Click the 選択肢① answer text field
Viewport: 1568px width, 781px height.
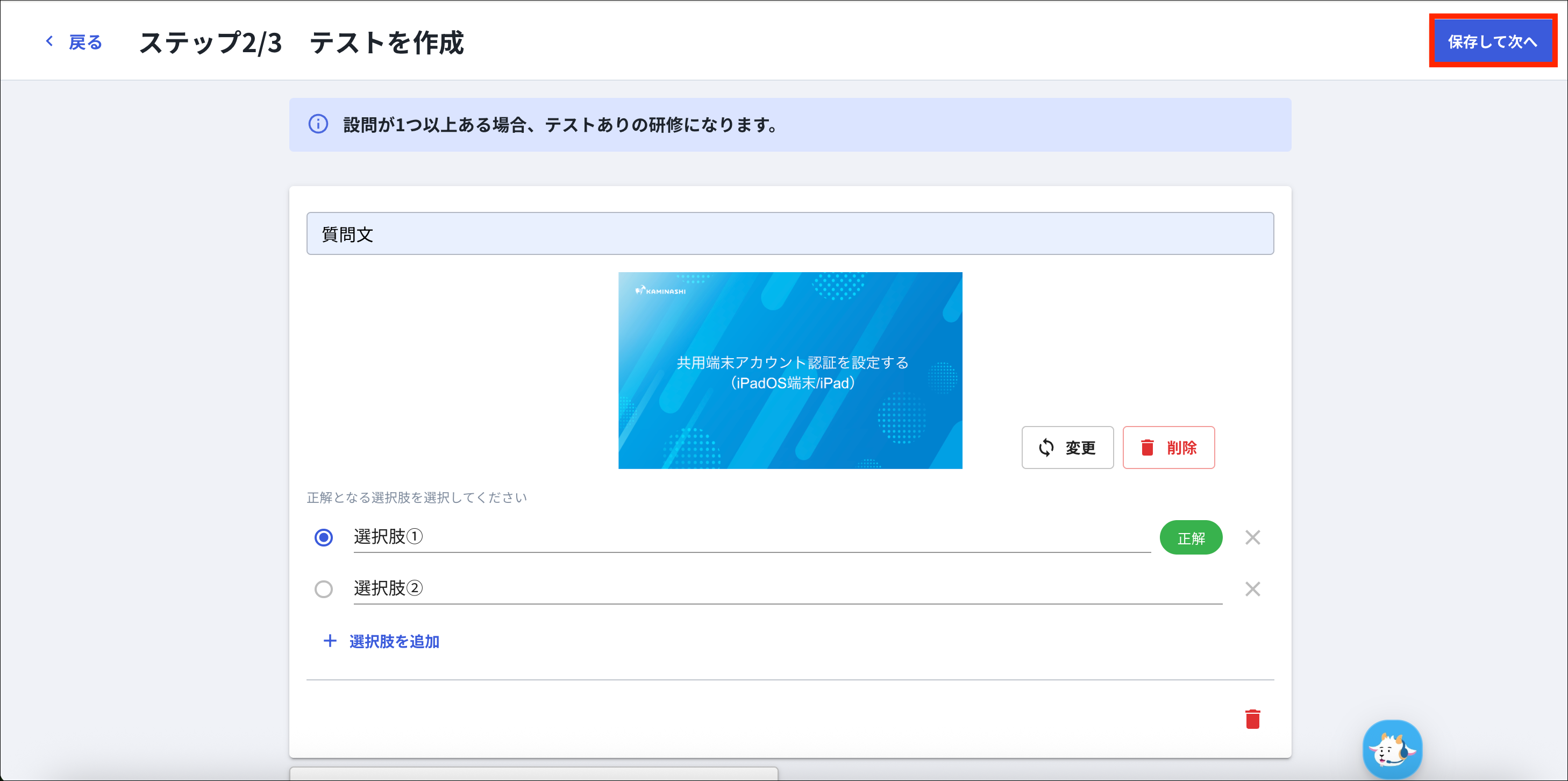tap(751, 537)
